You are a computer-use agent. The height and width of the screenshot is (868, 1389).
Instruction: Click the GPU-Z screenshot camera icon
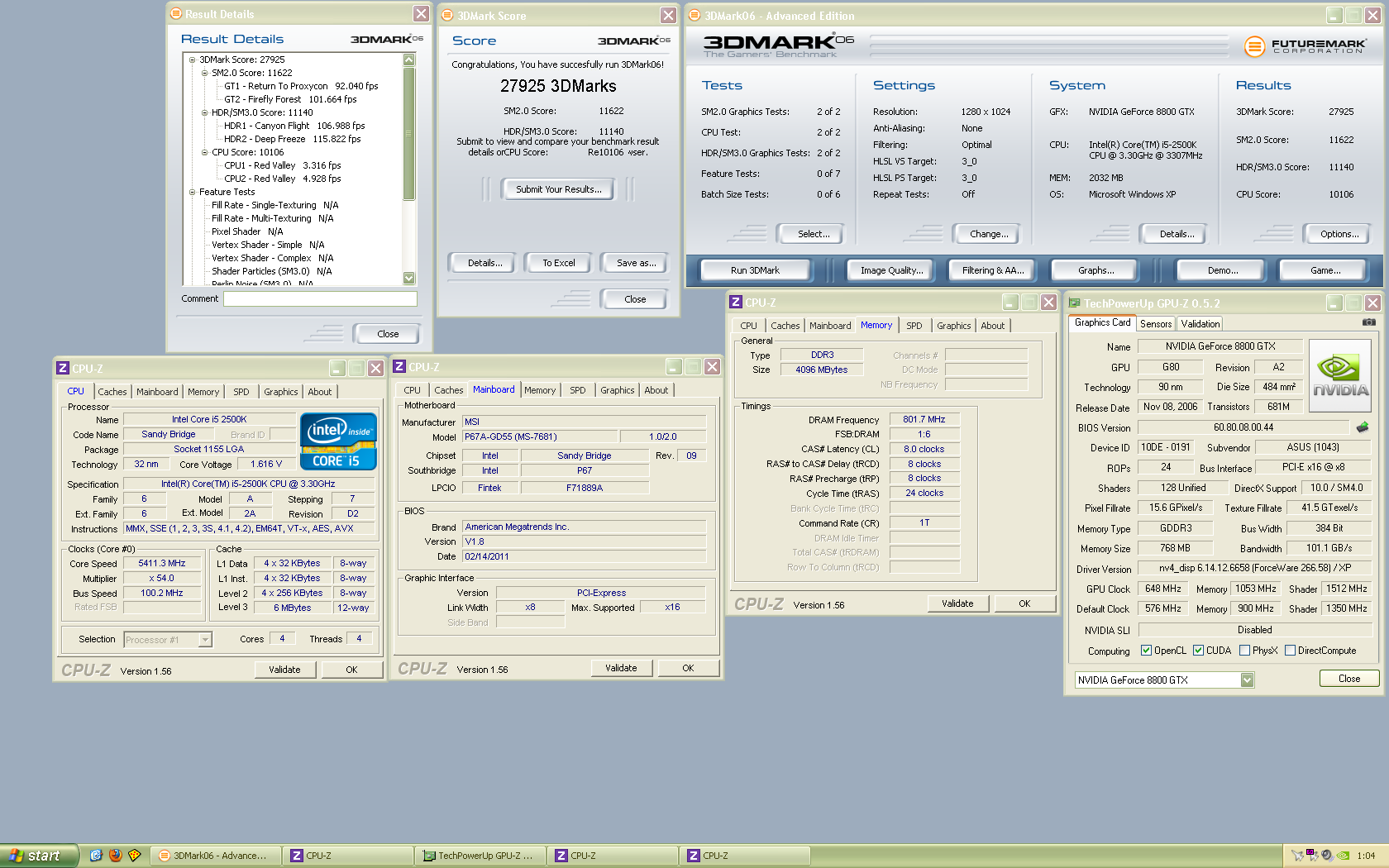pyautogui.click(x=1369, y=322)
